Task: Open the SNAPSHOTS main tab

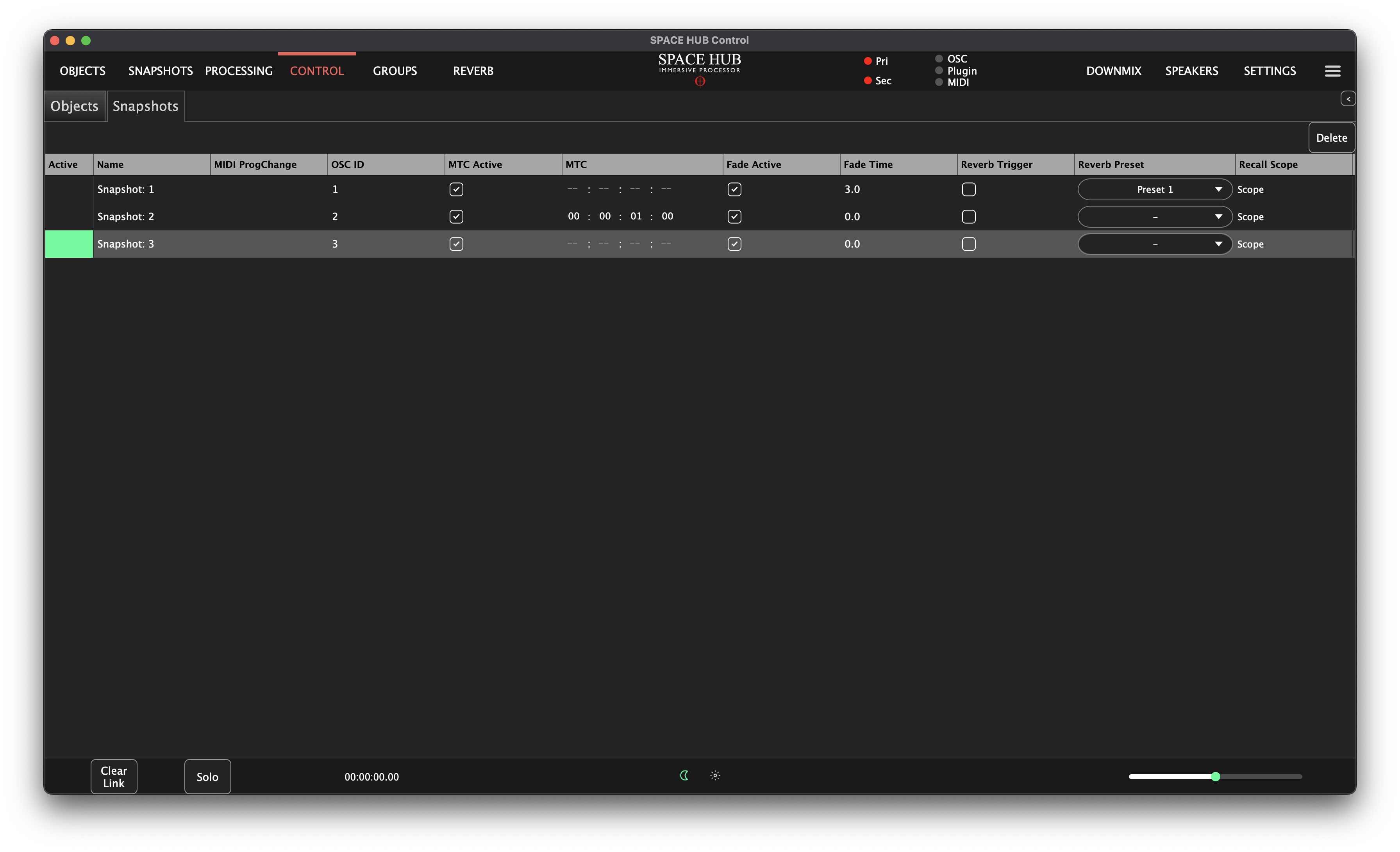Action: coord(160,71)
